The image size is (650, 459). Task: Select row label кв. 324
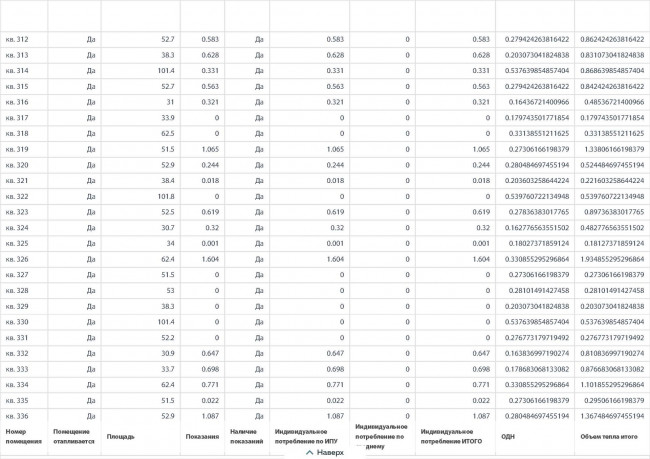coord(17,228)
